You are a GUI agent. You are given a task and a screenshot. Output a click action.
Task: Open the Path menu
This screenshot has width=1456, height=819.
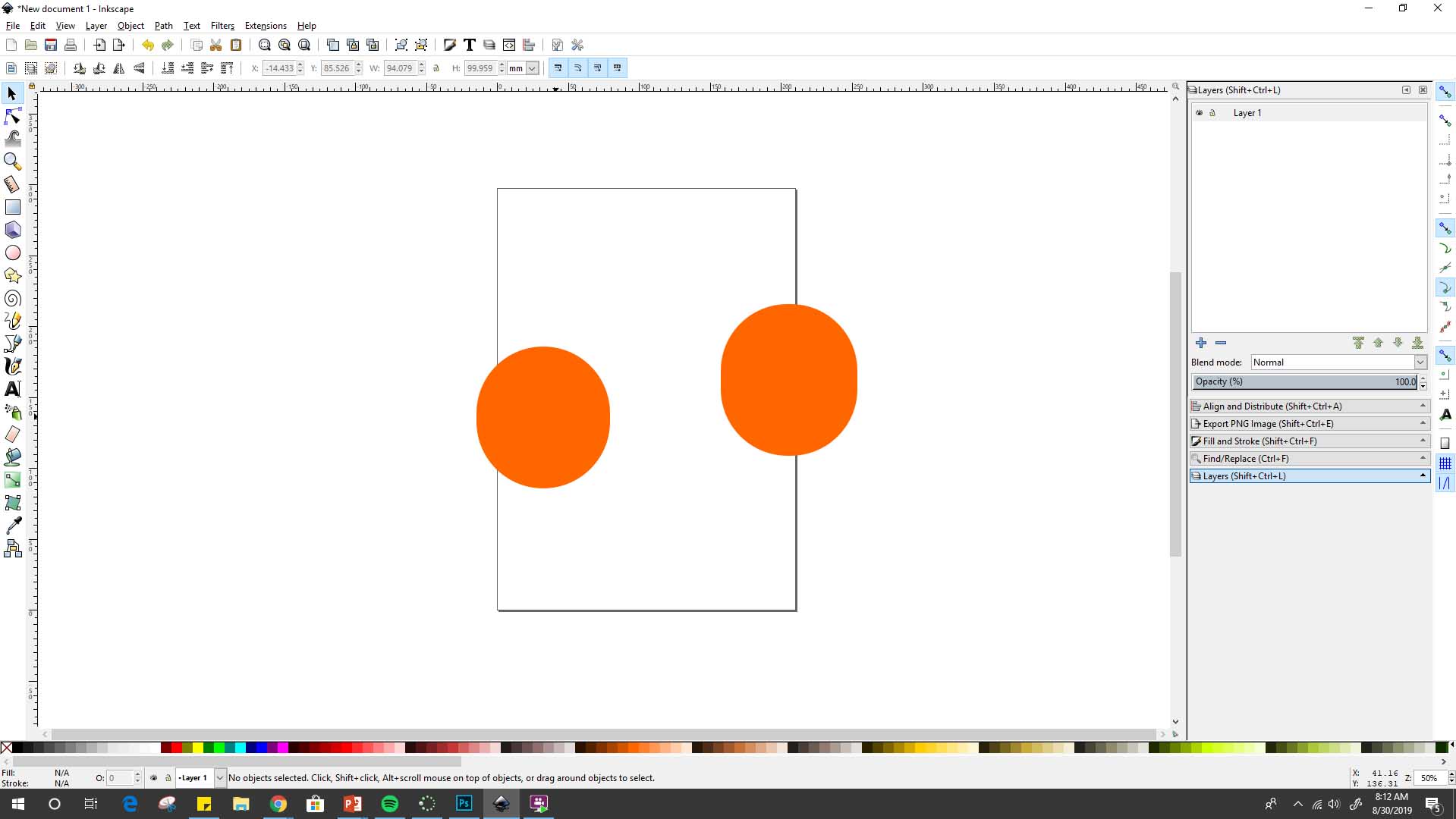163,25
